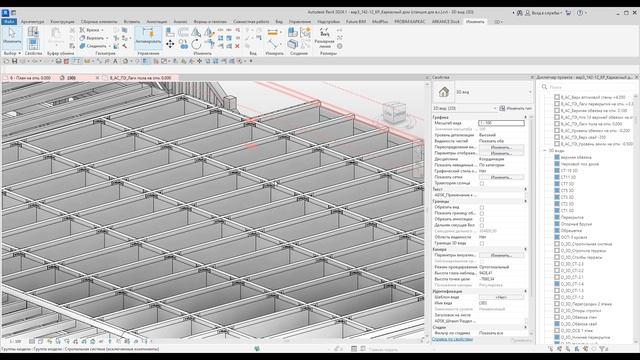This screenshot has height=360, width=640.
Task: Open the Выбор panel dropdown
Action: click(12, 53)
